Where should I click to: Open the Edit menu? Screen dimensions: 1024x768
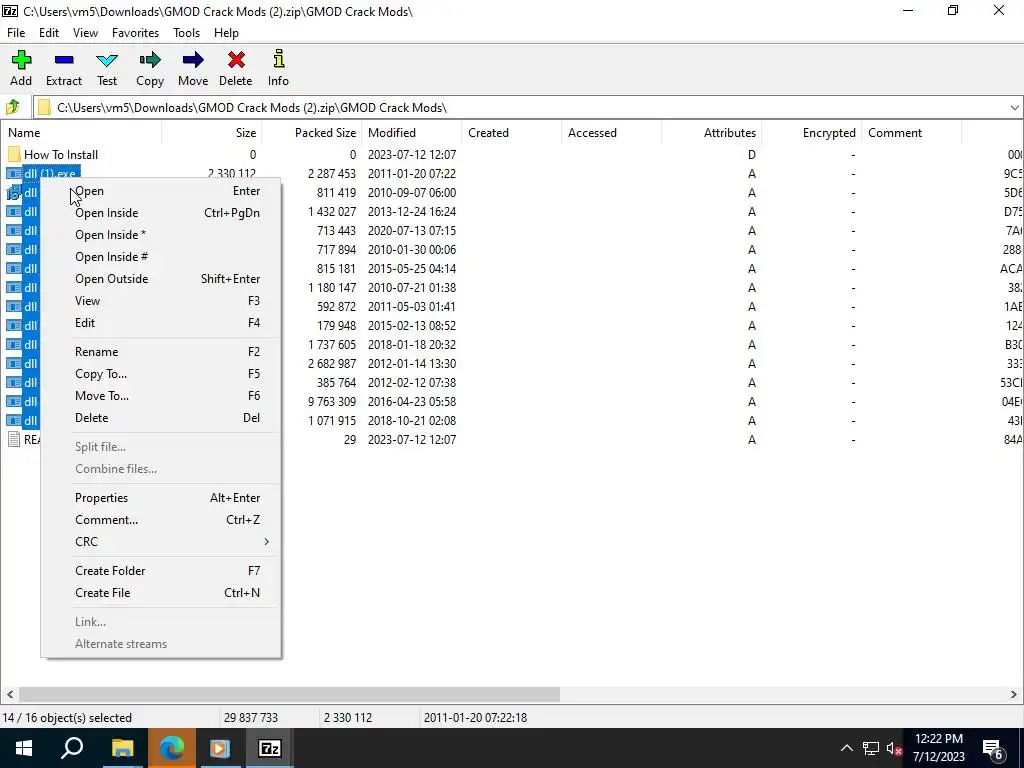click(49, 33)
